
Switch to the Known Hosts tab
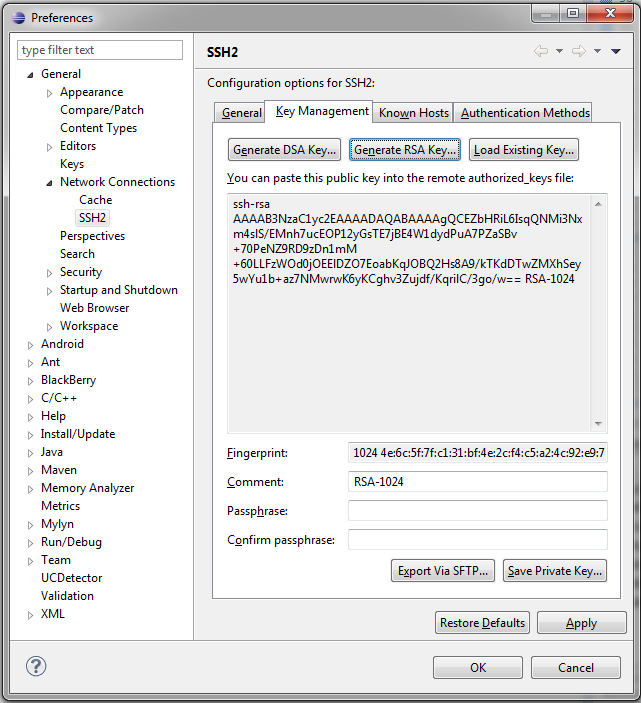[413, 113]
